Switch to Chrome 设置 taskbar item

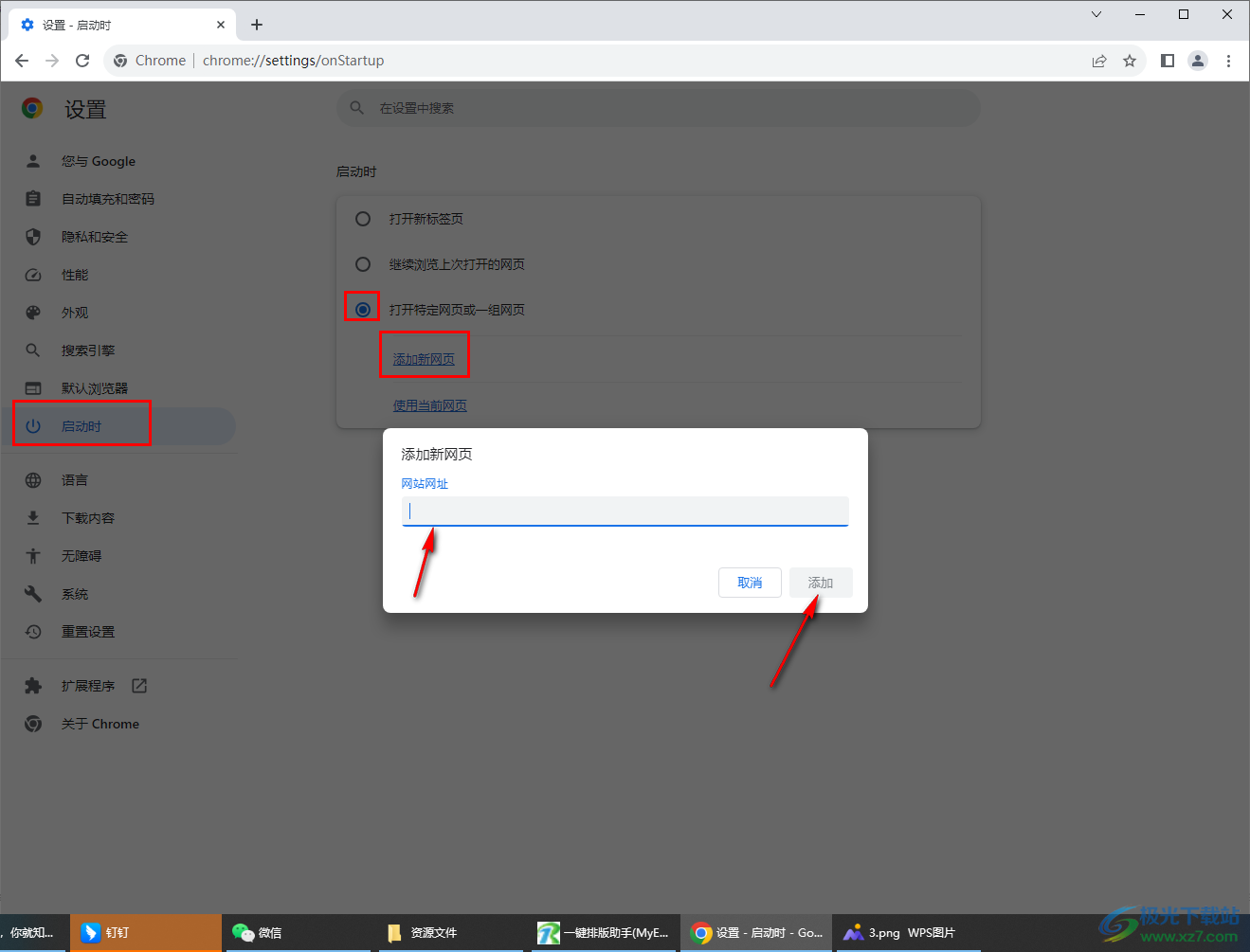tap(756, 933)
